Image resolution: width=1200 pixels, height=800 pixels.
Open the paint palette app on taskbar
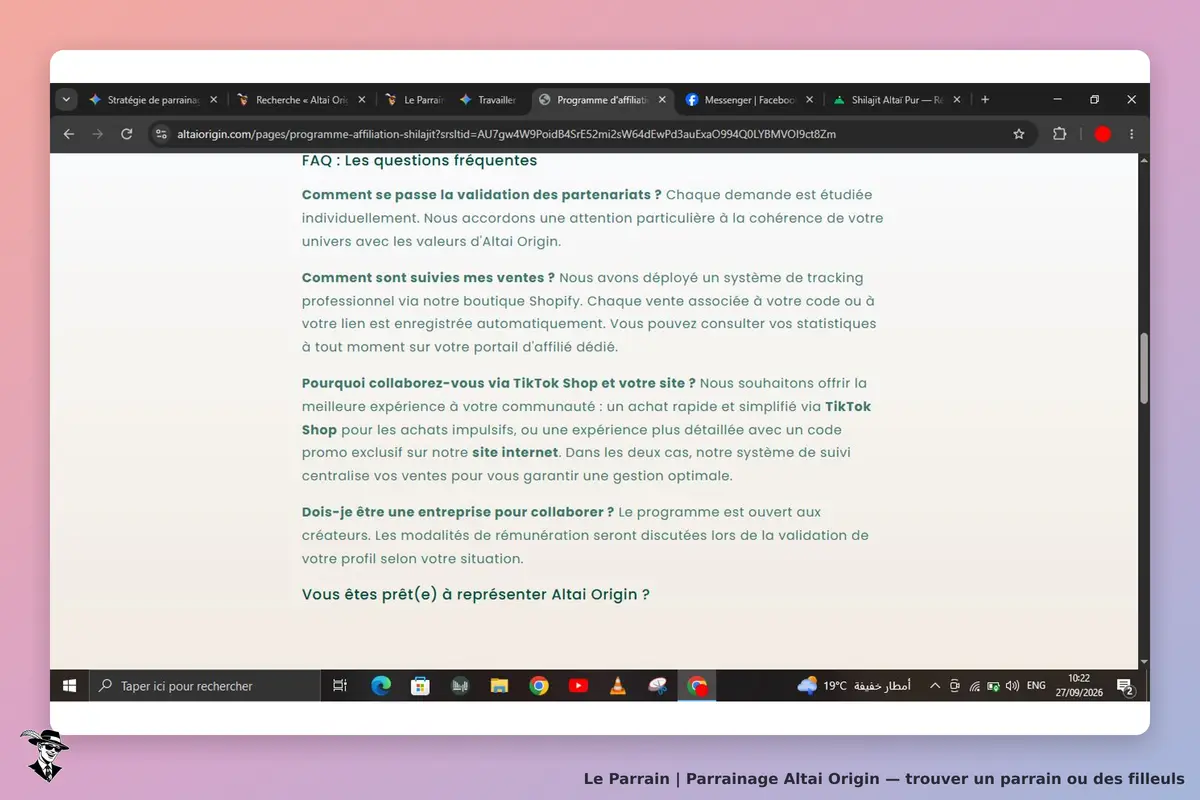point(657,686)
